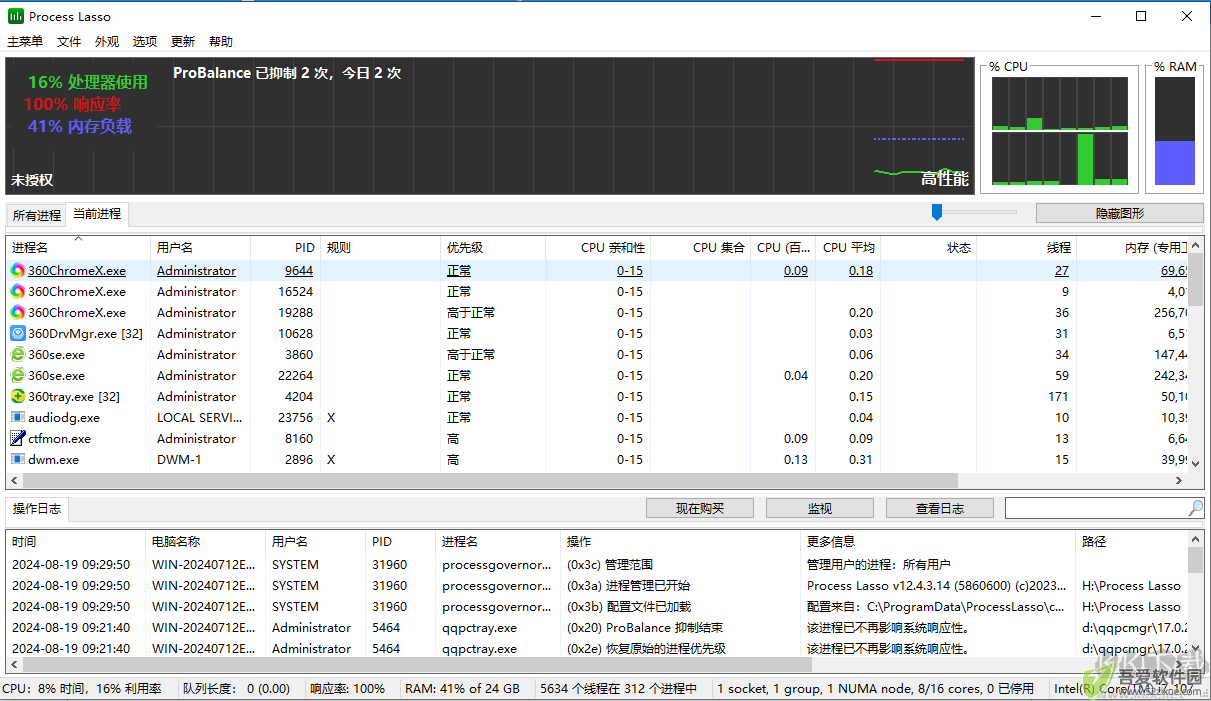The height and width of the screenshot is (701, 1211).
Task: Open the 主菜单 menu
Action: tap(25, 41)
